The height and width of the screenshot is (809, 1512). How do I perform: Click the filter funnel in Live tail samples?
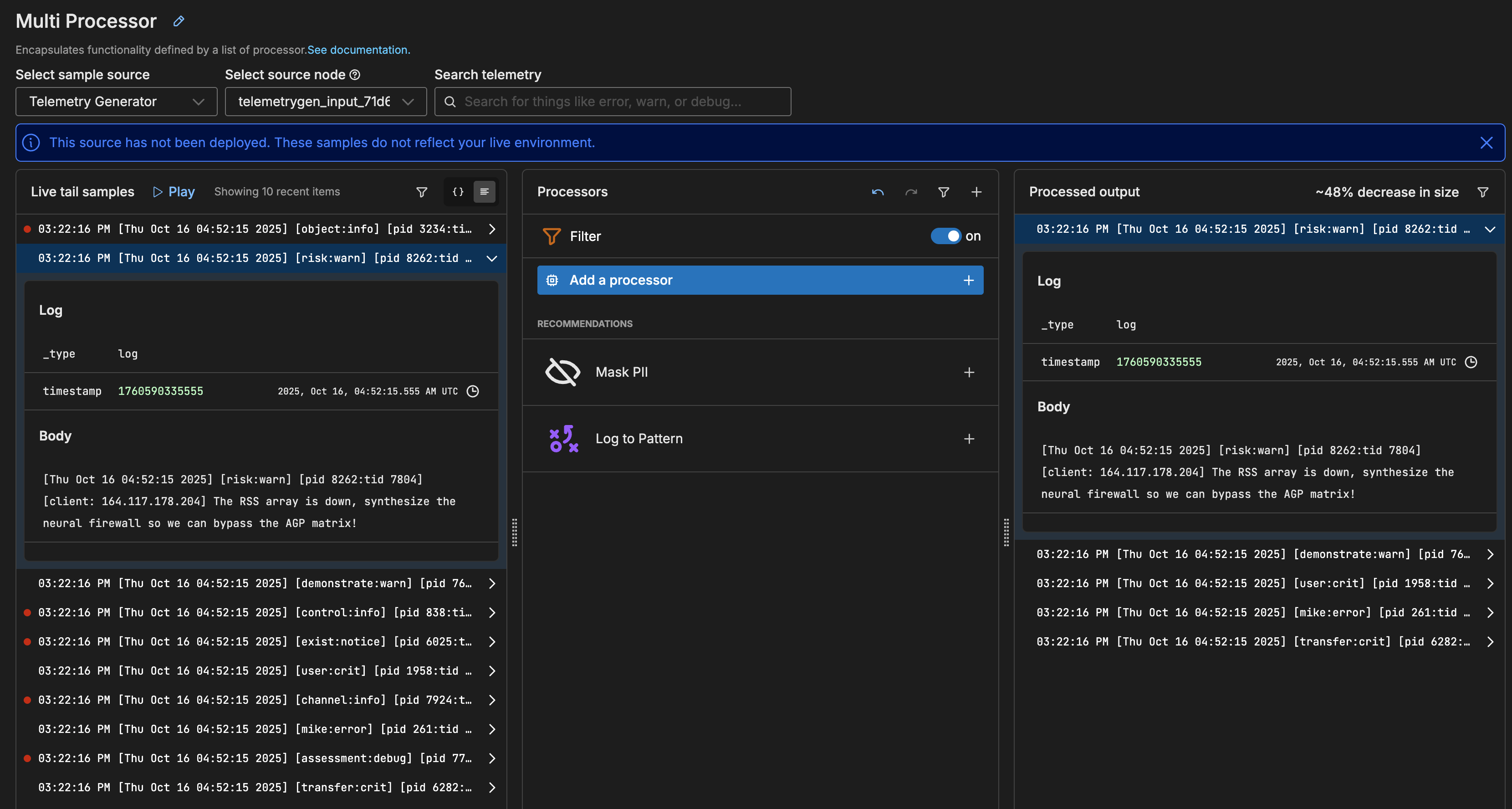click(421, 192)
